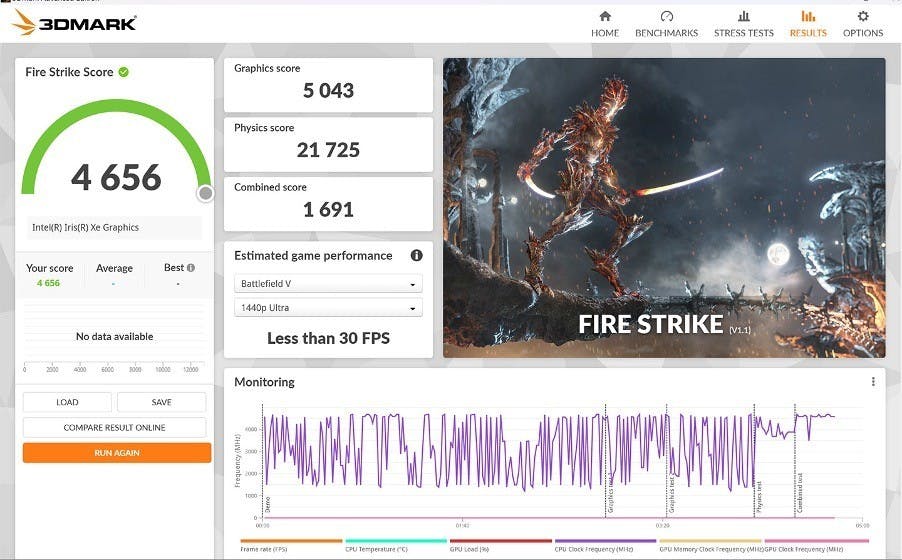Open the Monitoring panel three-dot menu

pos(873,382)
